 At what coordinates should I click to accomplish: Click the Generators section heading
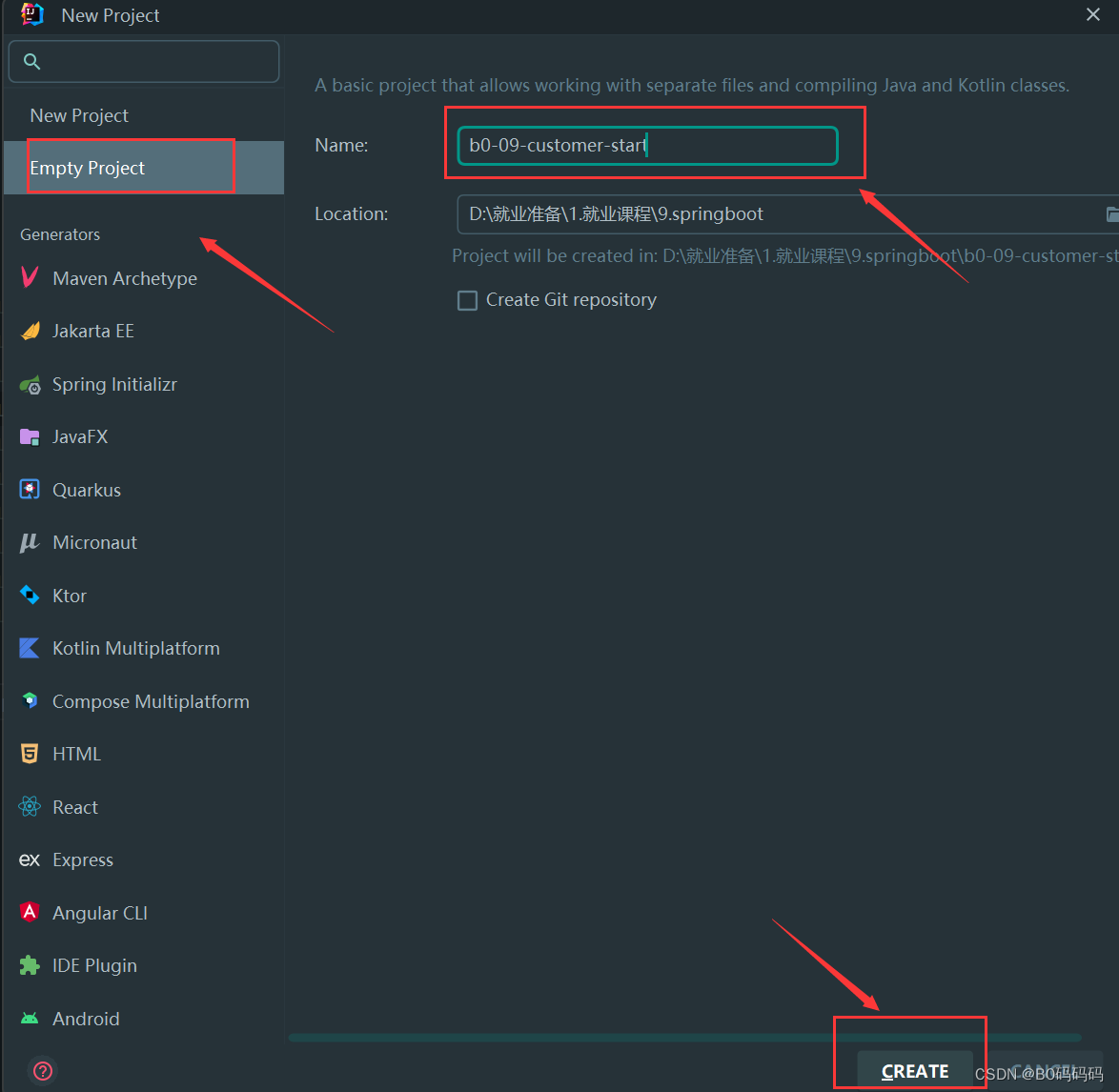tap(60, 234)
